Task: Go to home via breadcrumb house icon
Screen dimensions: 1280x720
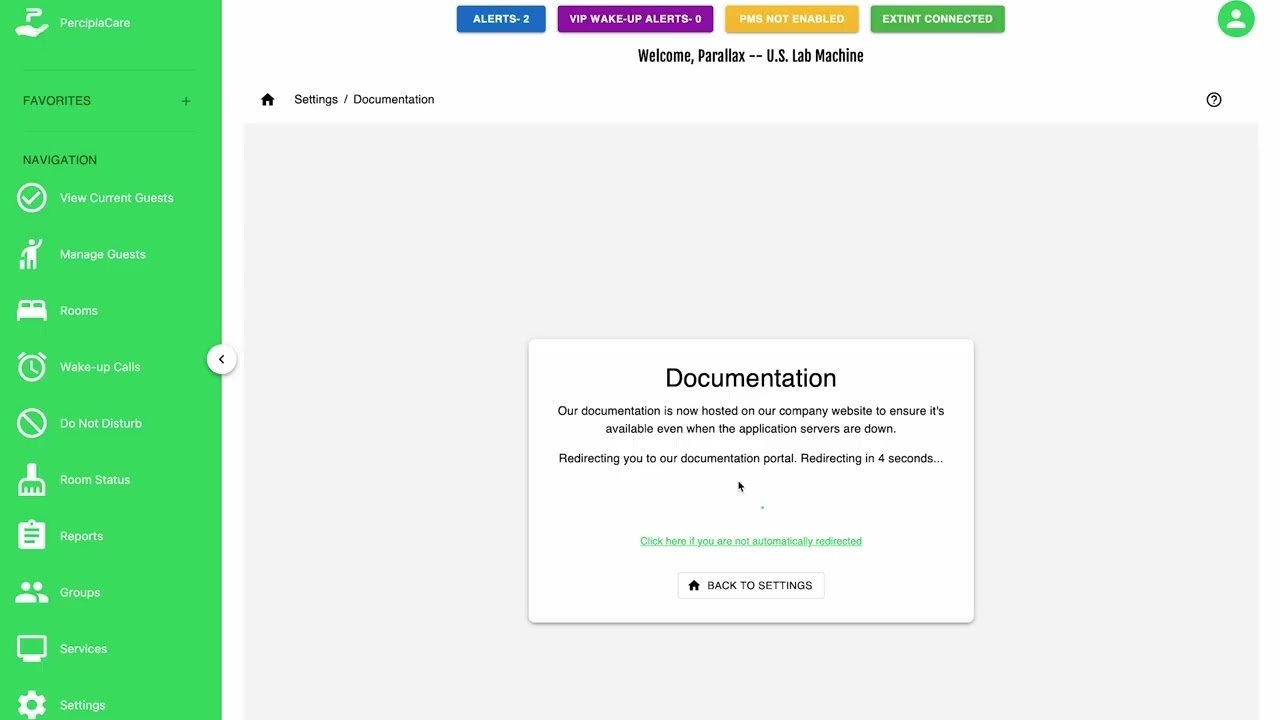Action: pos(267,99)
